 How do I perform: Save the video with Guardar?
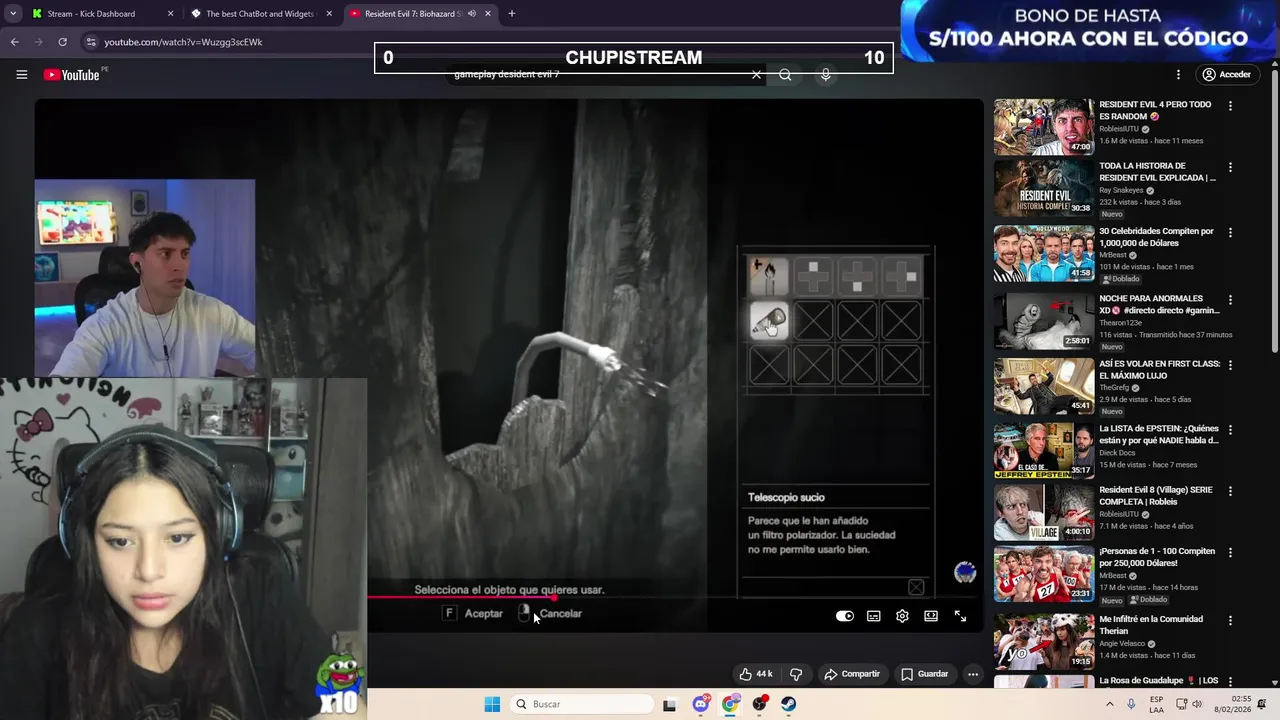pyautogui.click(x=924, y=674)
